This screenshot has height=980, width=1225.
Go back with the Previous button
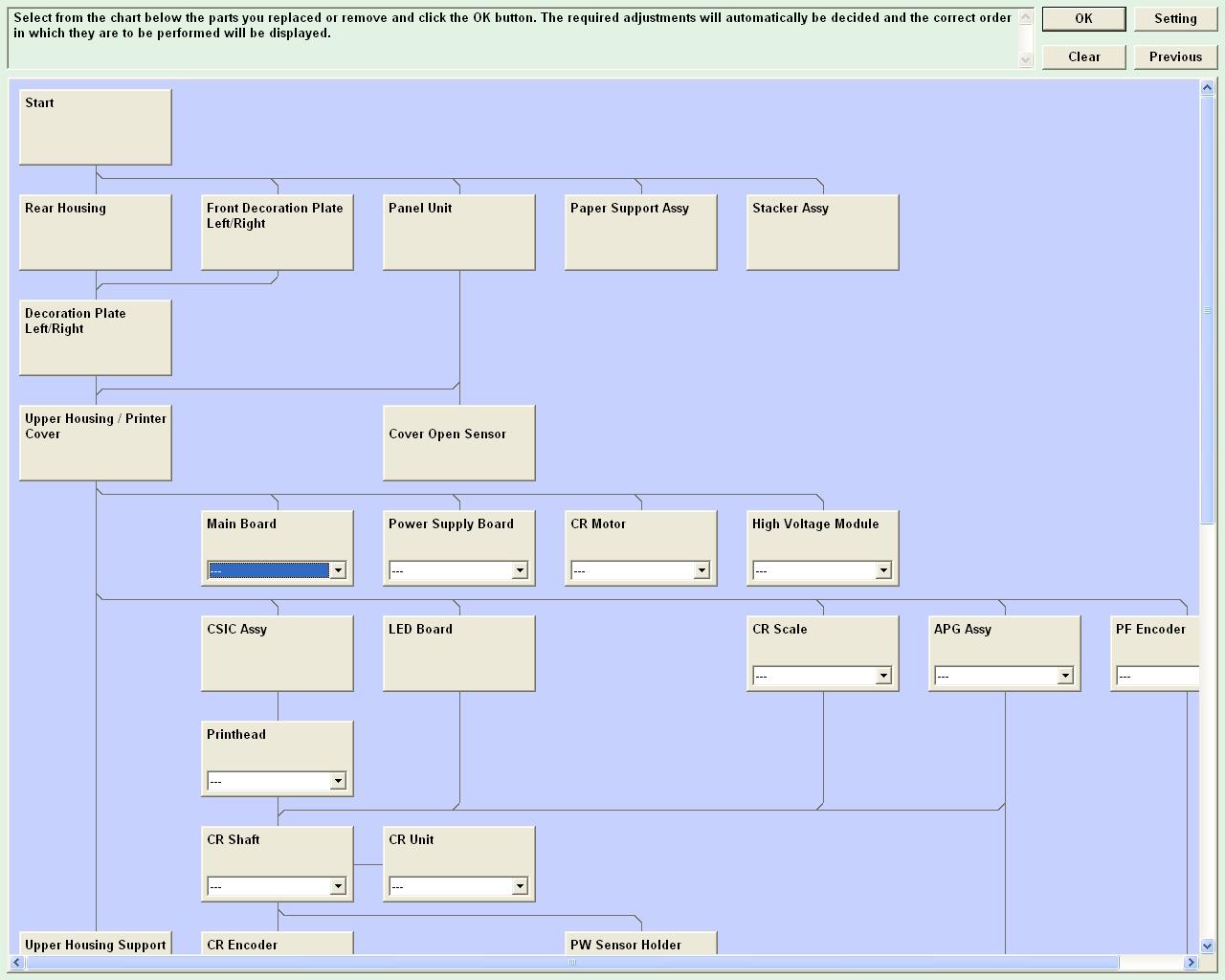pos(1175,57)
